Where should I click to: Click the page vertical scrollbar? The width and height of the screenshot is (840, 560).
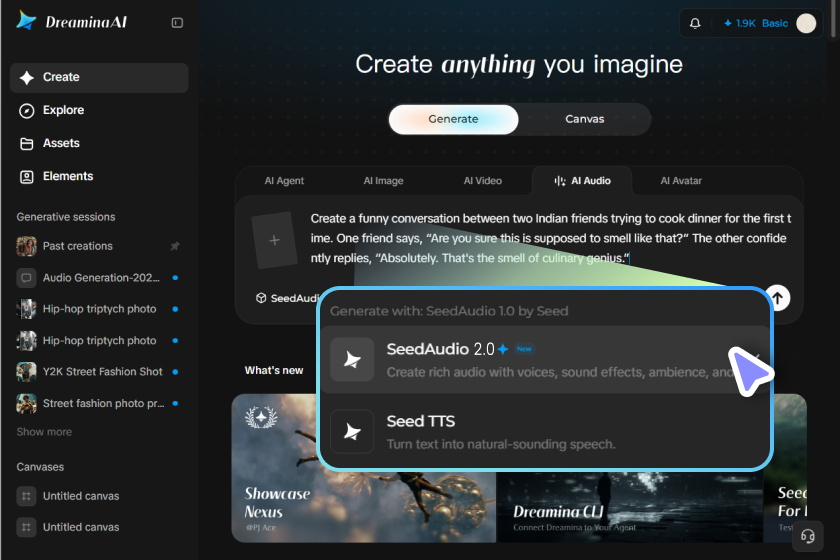click(834, 19)
